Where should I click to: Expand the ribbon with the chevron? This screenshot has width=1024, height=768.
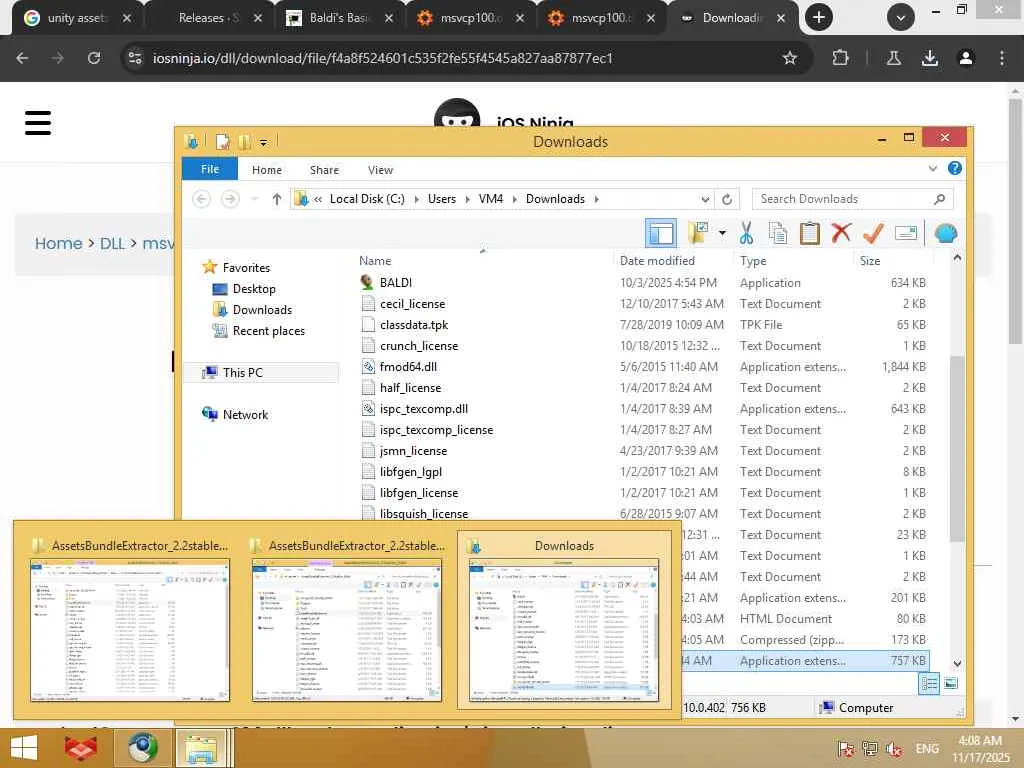coord(933,168)
